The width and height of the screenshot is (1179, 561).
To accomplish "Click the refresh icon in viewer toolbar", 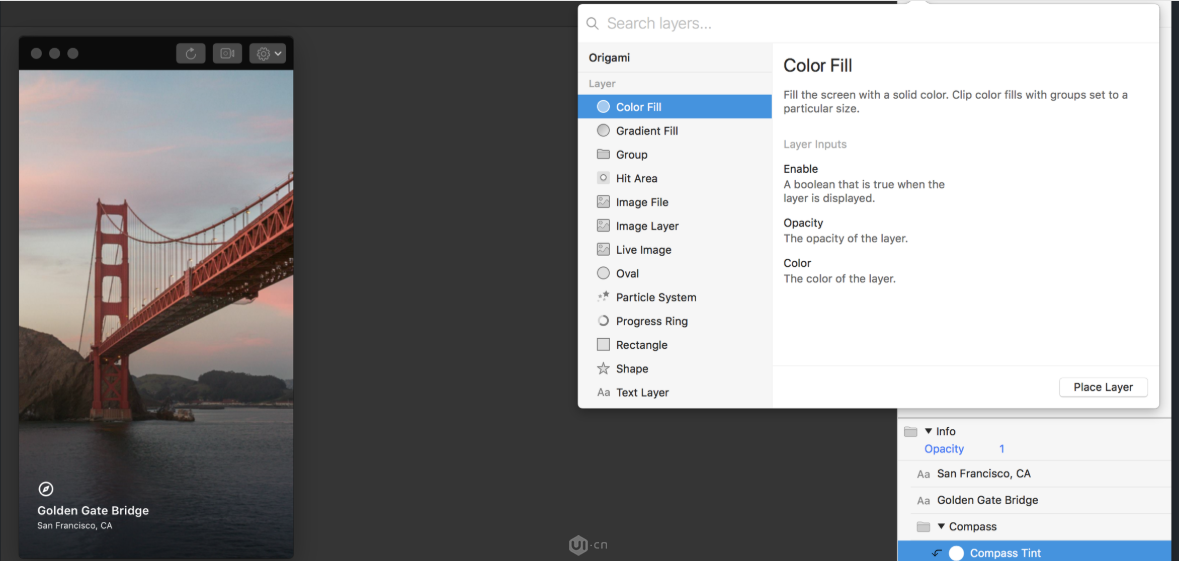I will [191, 53].
